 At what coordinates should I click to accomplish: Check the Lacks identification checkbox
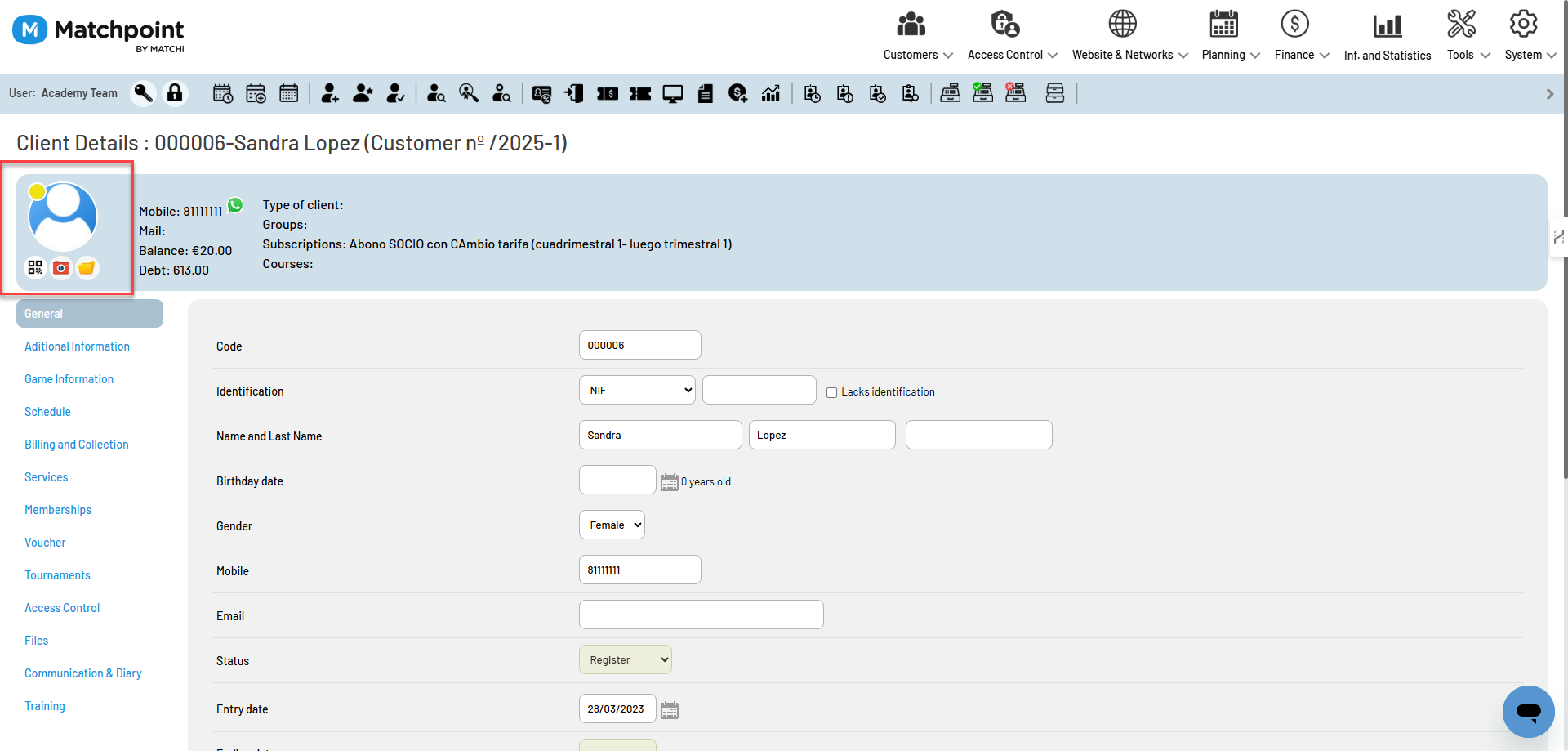pyautogui.click(x=831, y=392)
